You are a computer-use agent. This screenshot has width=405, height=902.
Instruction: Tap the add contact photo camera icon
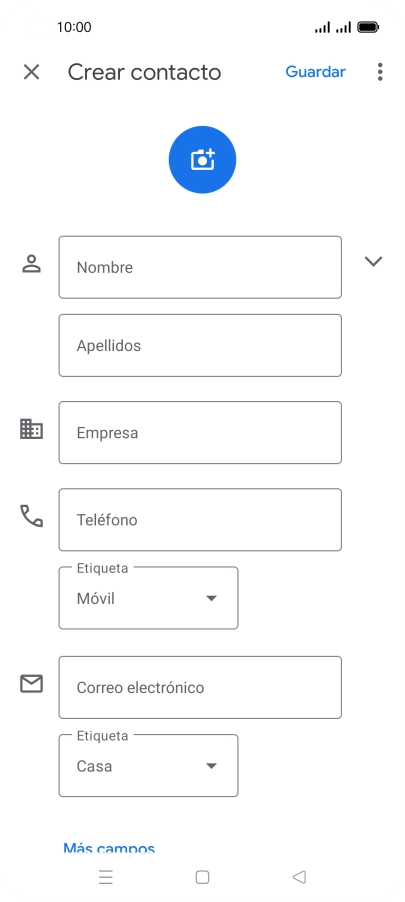202,160
